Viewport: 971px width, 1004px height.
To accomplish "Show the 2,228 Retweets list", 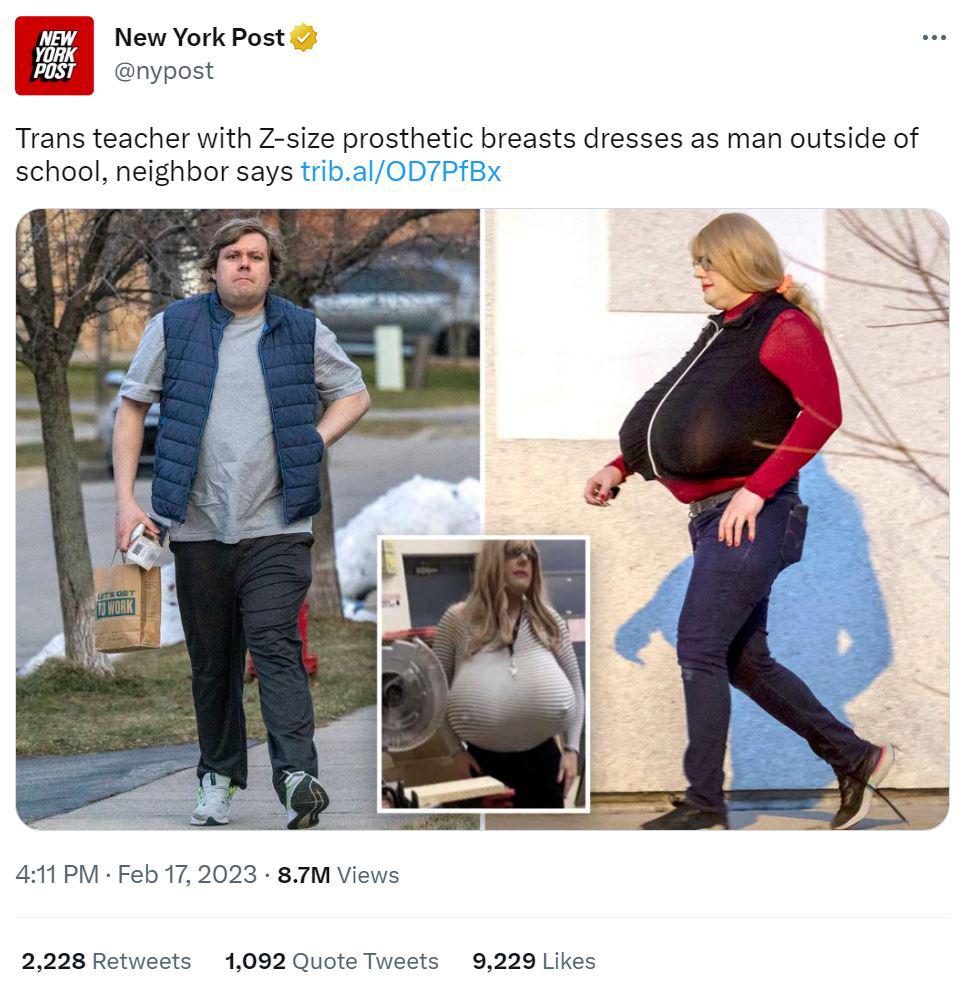I will tap(106, 961).
